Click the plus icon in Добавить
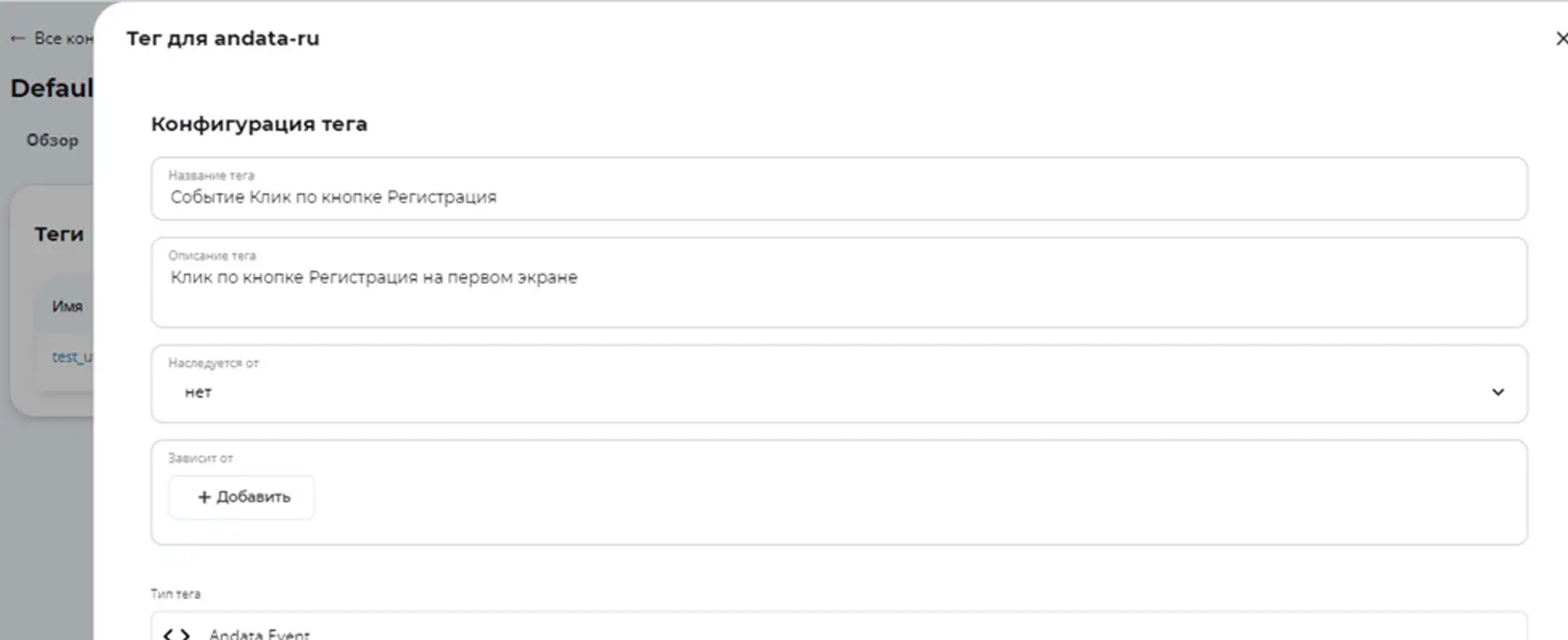The width and height of the screenshot is (1568, 640). (204, 497)
